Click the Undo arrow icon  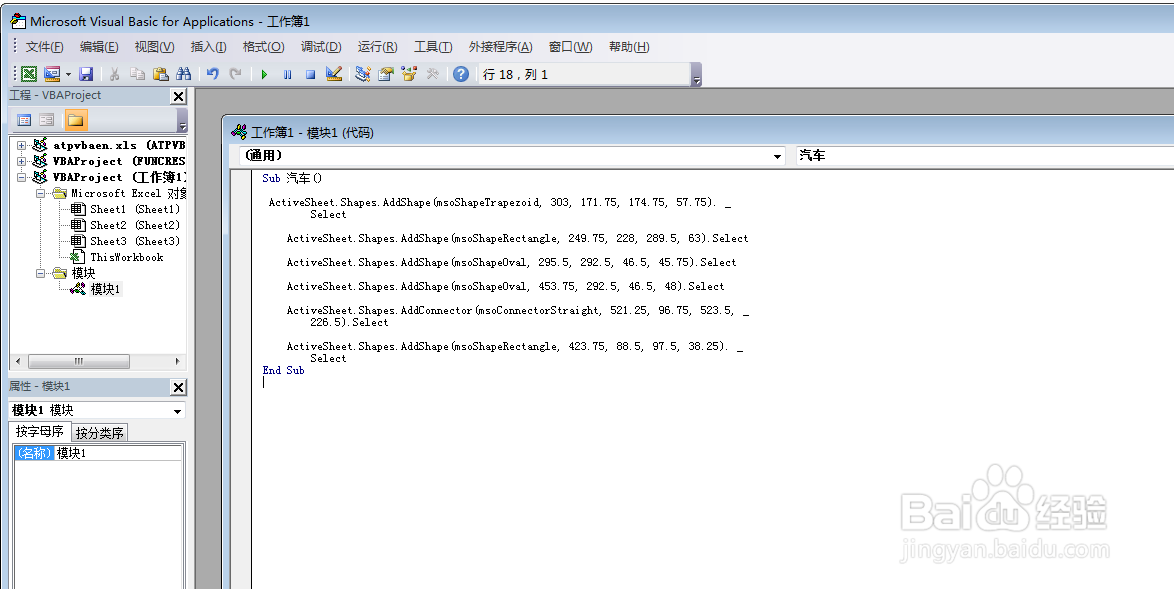point(213,74)
